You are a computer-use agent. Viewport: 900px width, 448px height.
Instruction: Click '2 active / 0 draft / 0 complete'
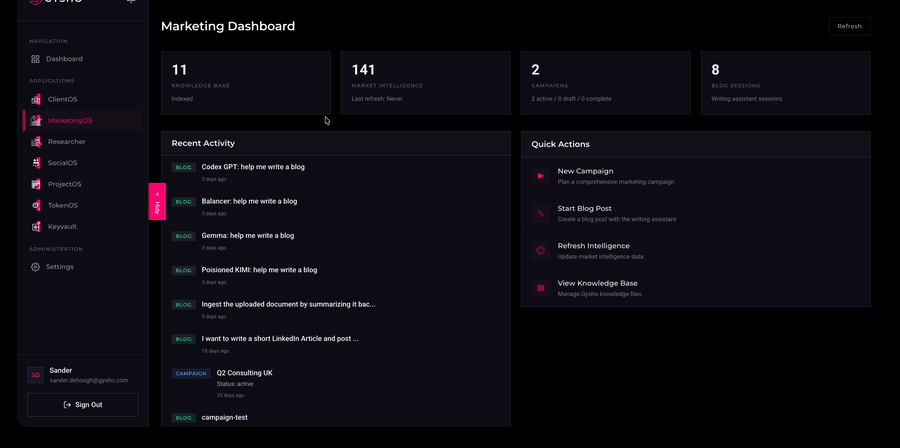pyautogui.click(x=571, y=99)
